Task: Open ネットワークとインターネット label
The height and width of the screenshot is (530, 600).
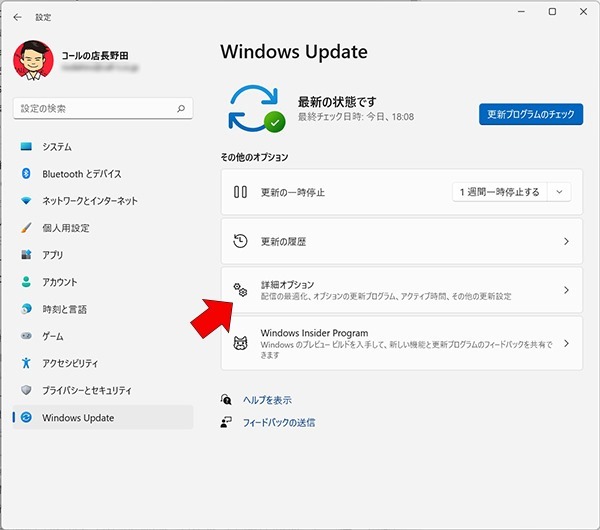Action: click(90, 201)
